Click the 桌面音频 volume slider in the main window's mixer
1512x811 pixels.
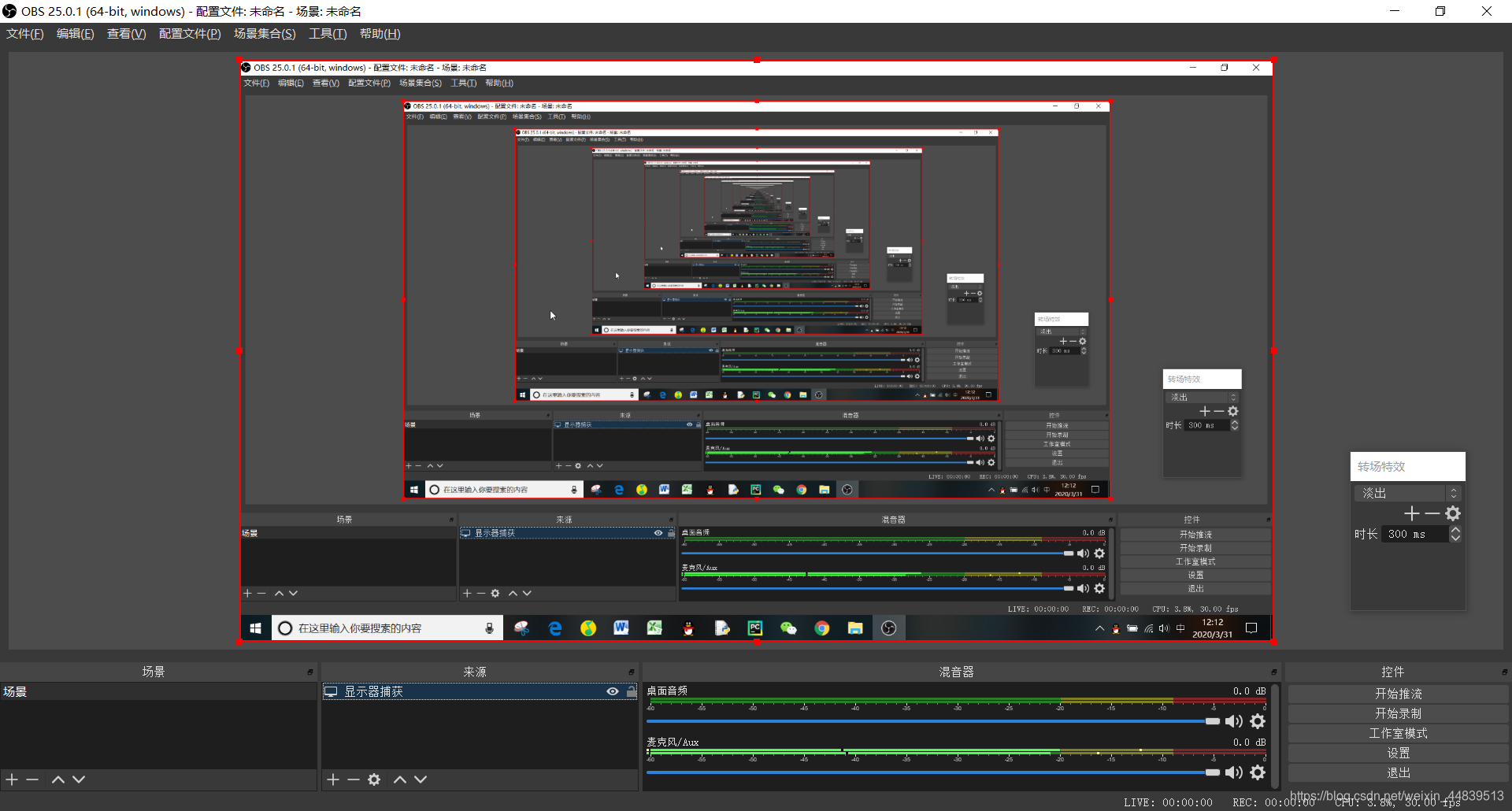933,721
